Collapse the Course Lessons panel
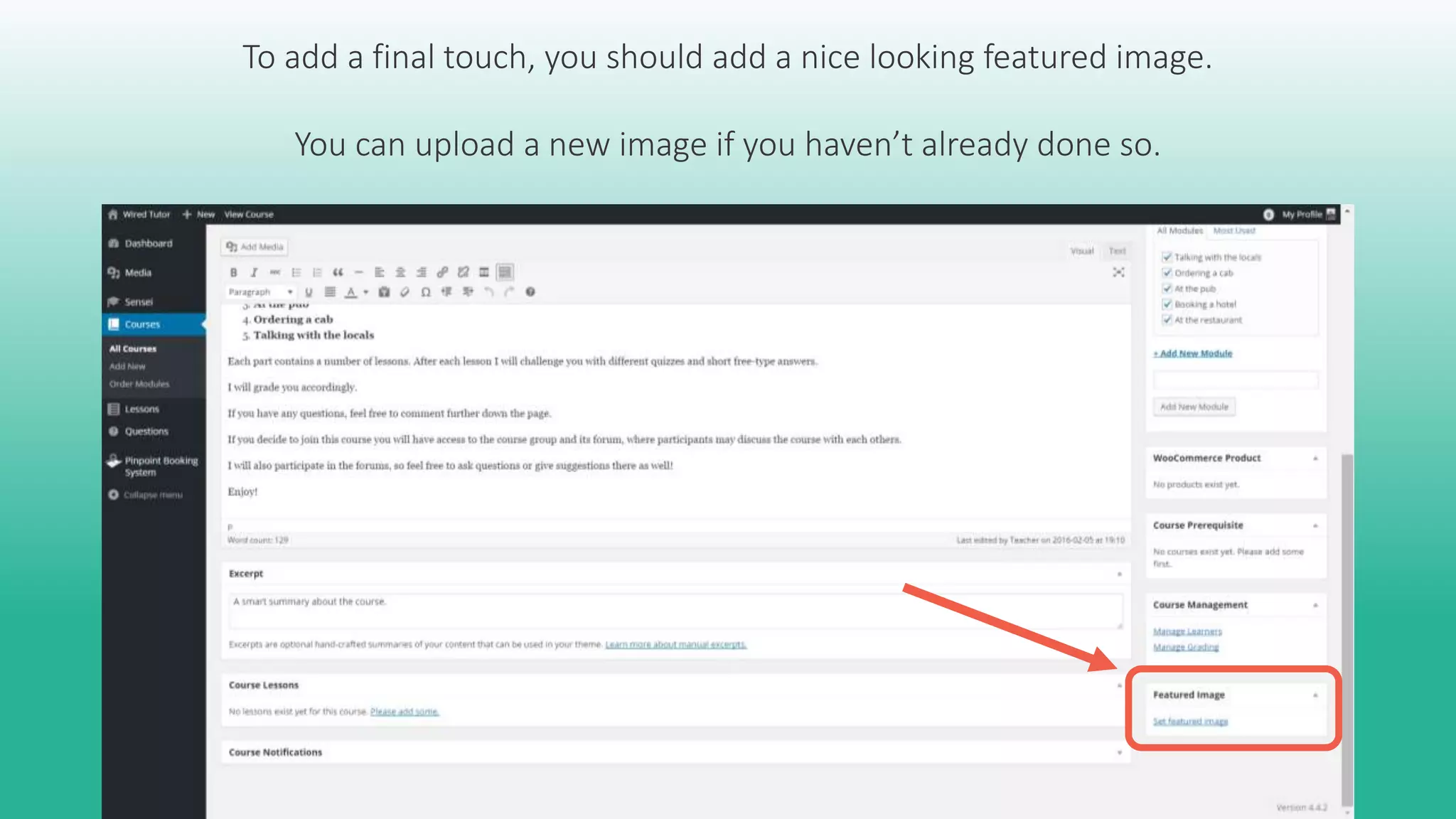This screenshot has width=1456, height=819. click(1119, 685)
